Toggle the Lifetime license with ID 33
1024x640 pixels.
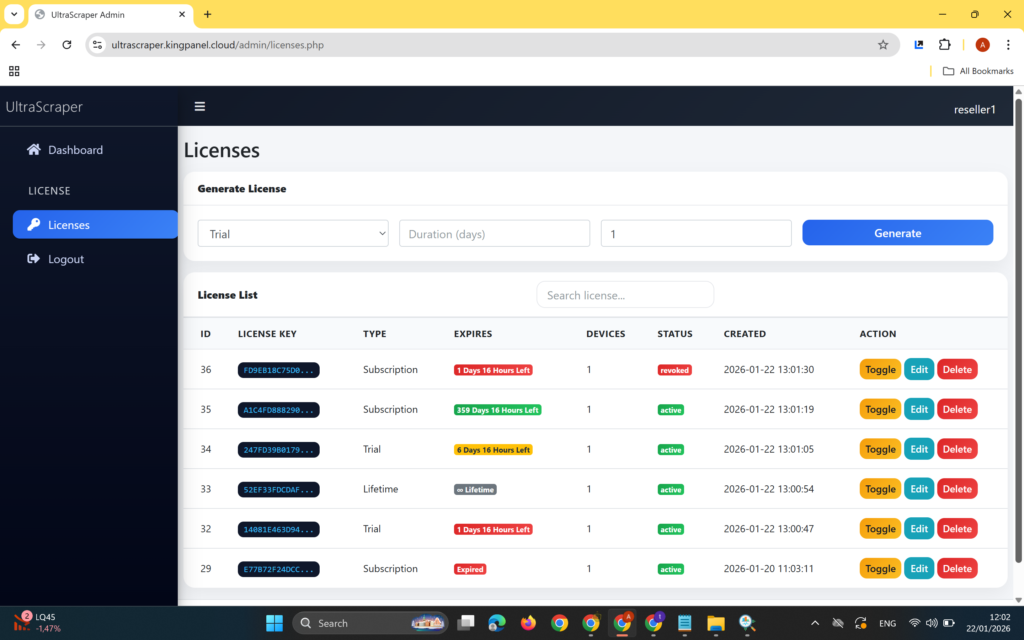[879, 489]
